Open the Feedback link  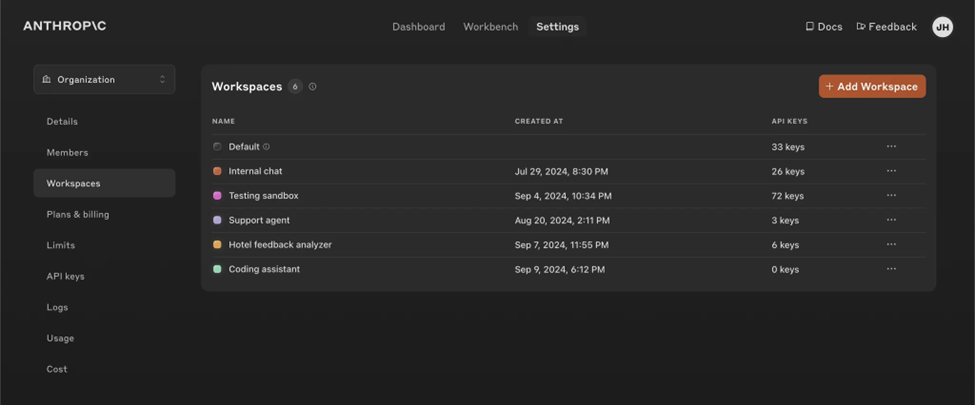[886, 27]
